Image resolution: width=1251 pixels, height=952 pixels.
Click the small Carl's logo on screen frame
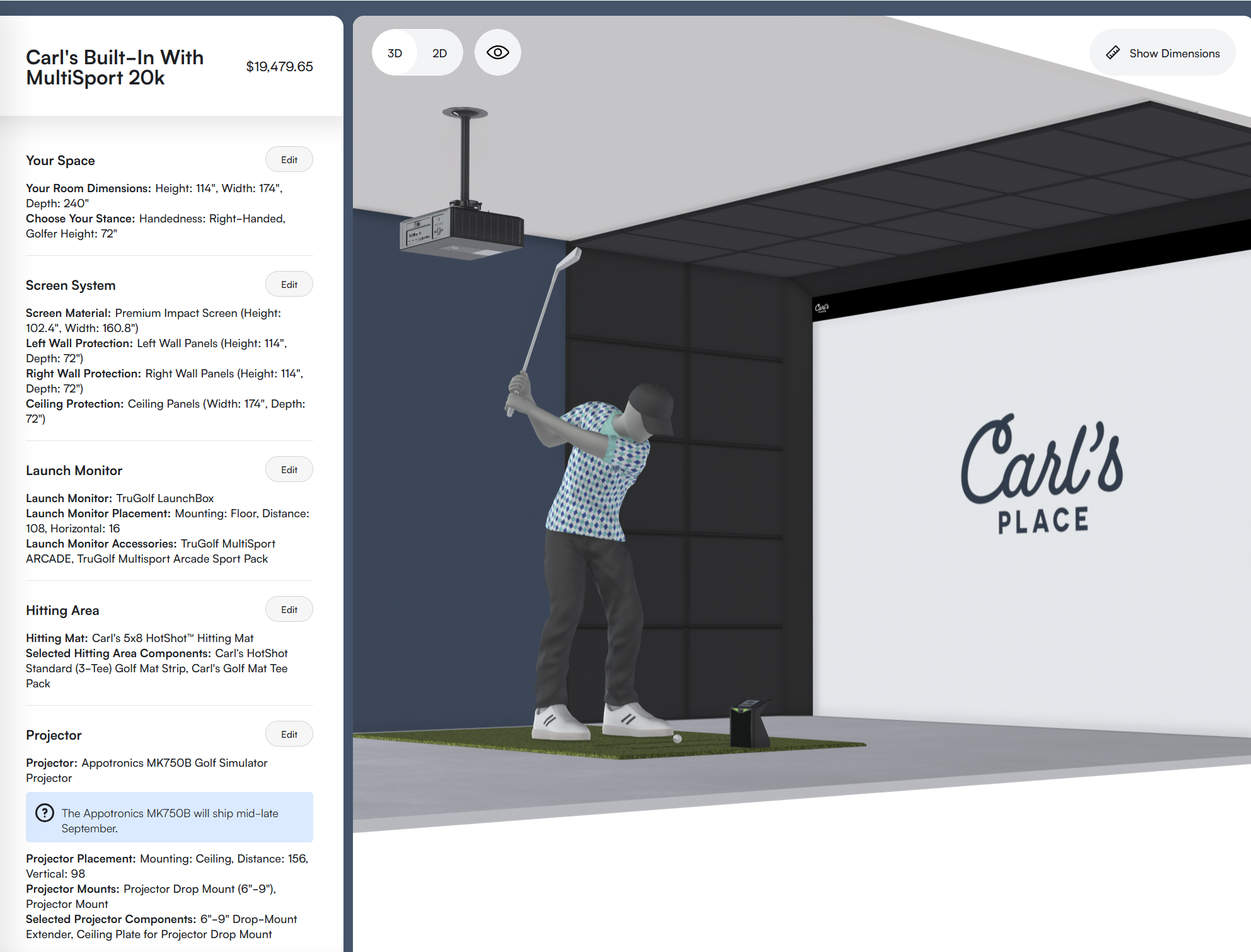coord(822,308)
